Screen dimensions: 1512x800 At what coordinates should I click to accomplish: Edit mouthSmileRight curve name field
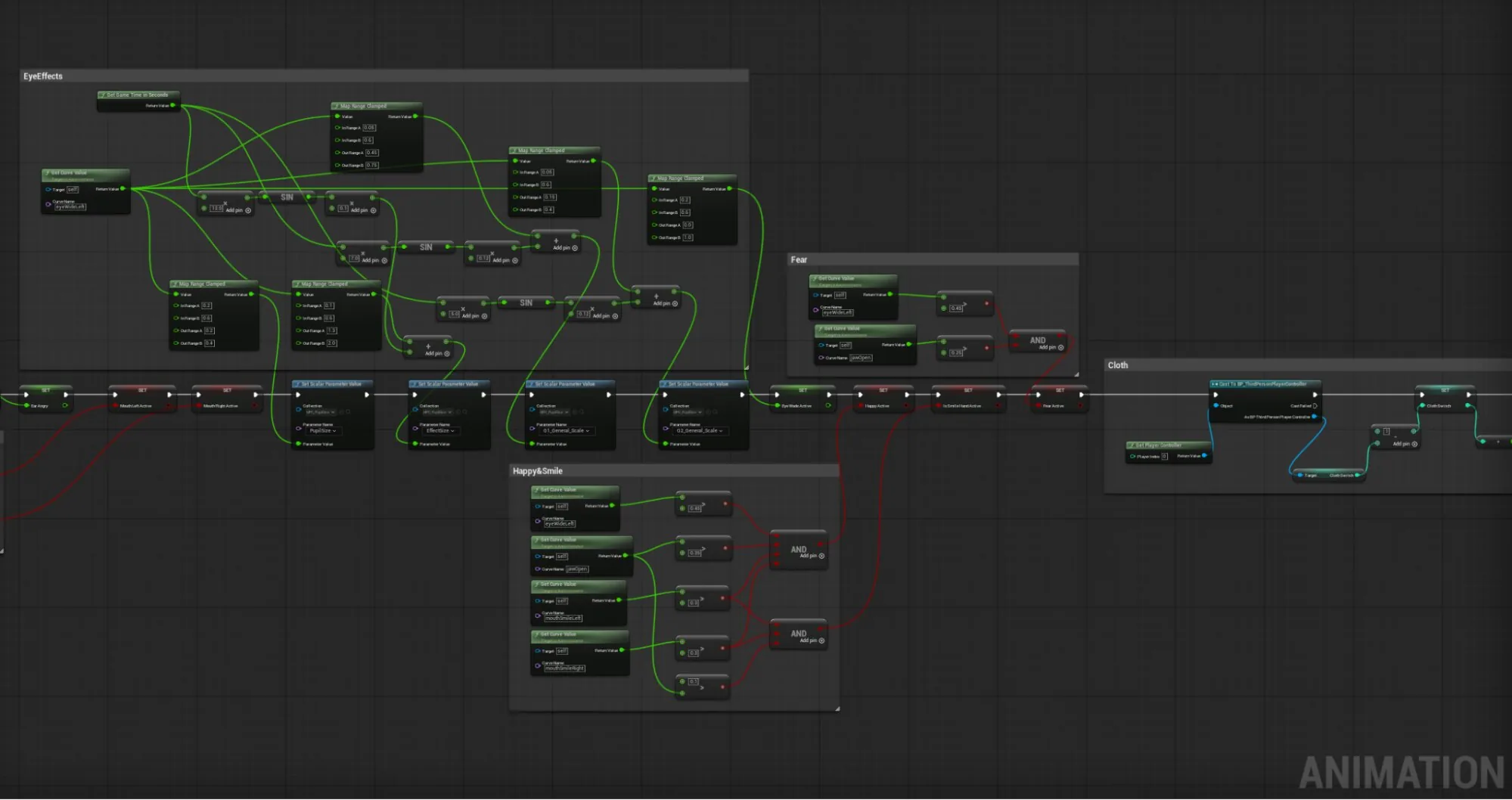pos(565,668)
